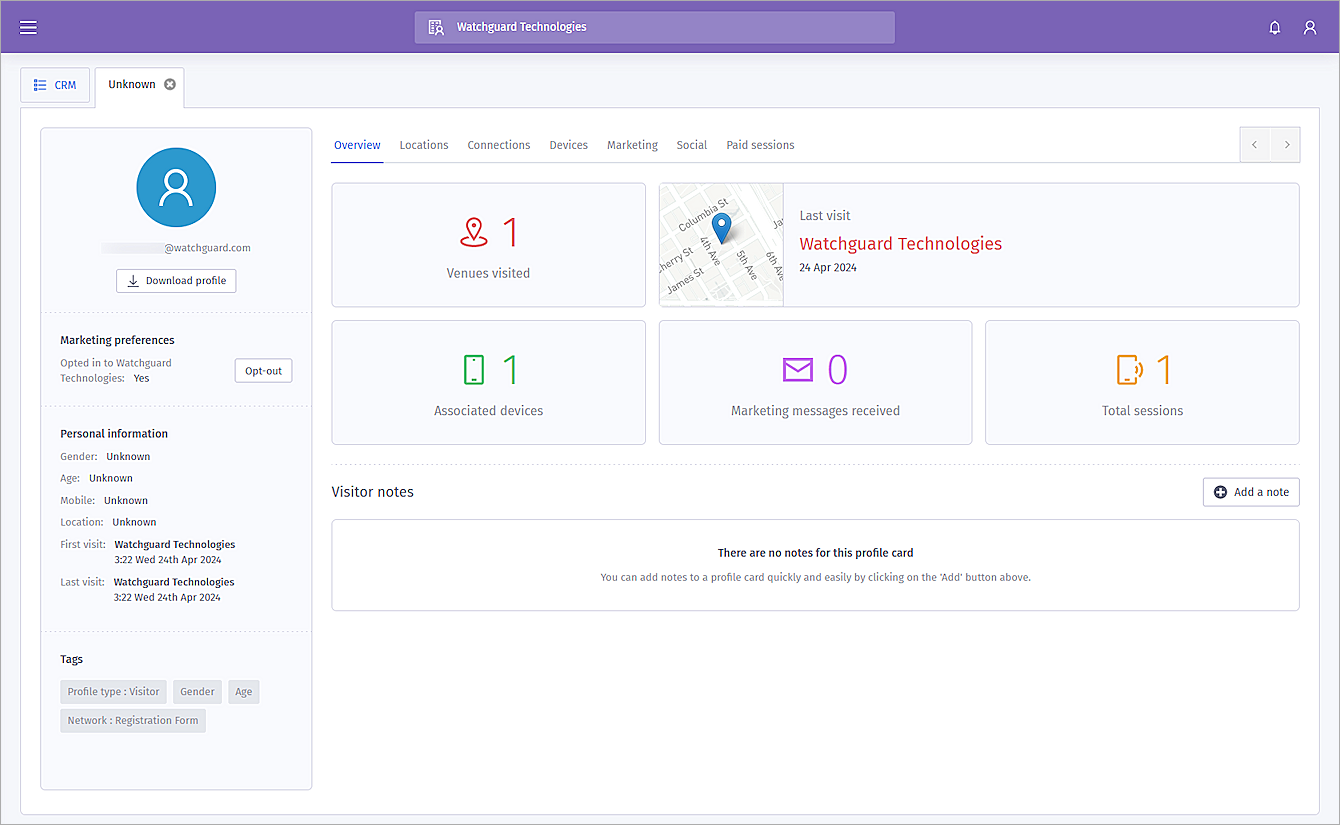
Task: Open the map showing the last visit location
Action: (721, 244)
